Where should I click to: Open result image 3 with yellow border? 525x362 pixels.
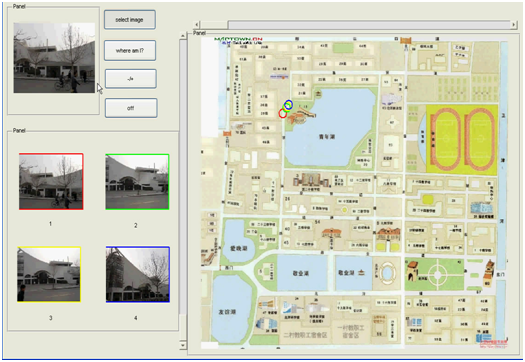pyautogui.click(x=49, y=274)
